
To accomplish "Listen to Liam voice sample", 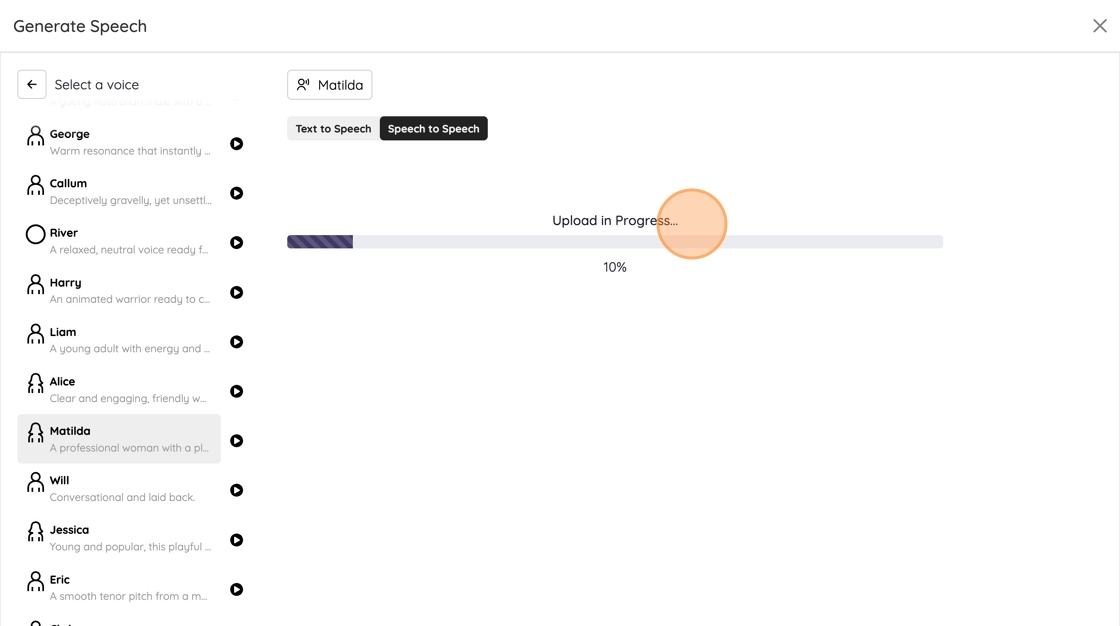I will point(237,342).
